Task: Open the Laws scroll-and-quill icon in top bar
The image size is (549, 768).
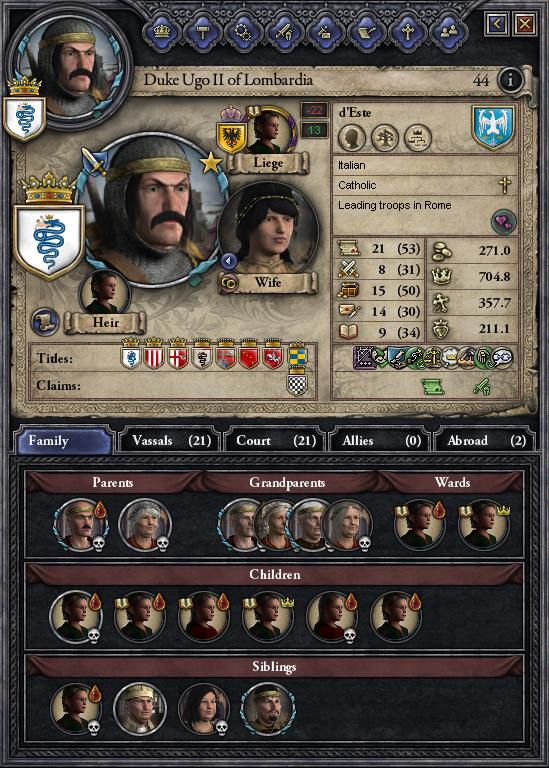Action: [366, 32]
